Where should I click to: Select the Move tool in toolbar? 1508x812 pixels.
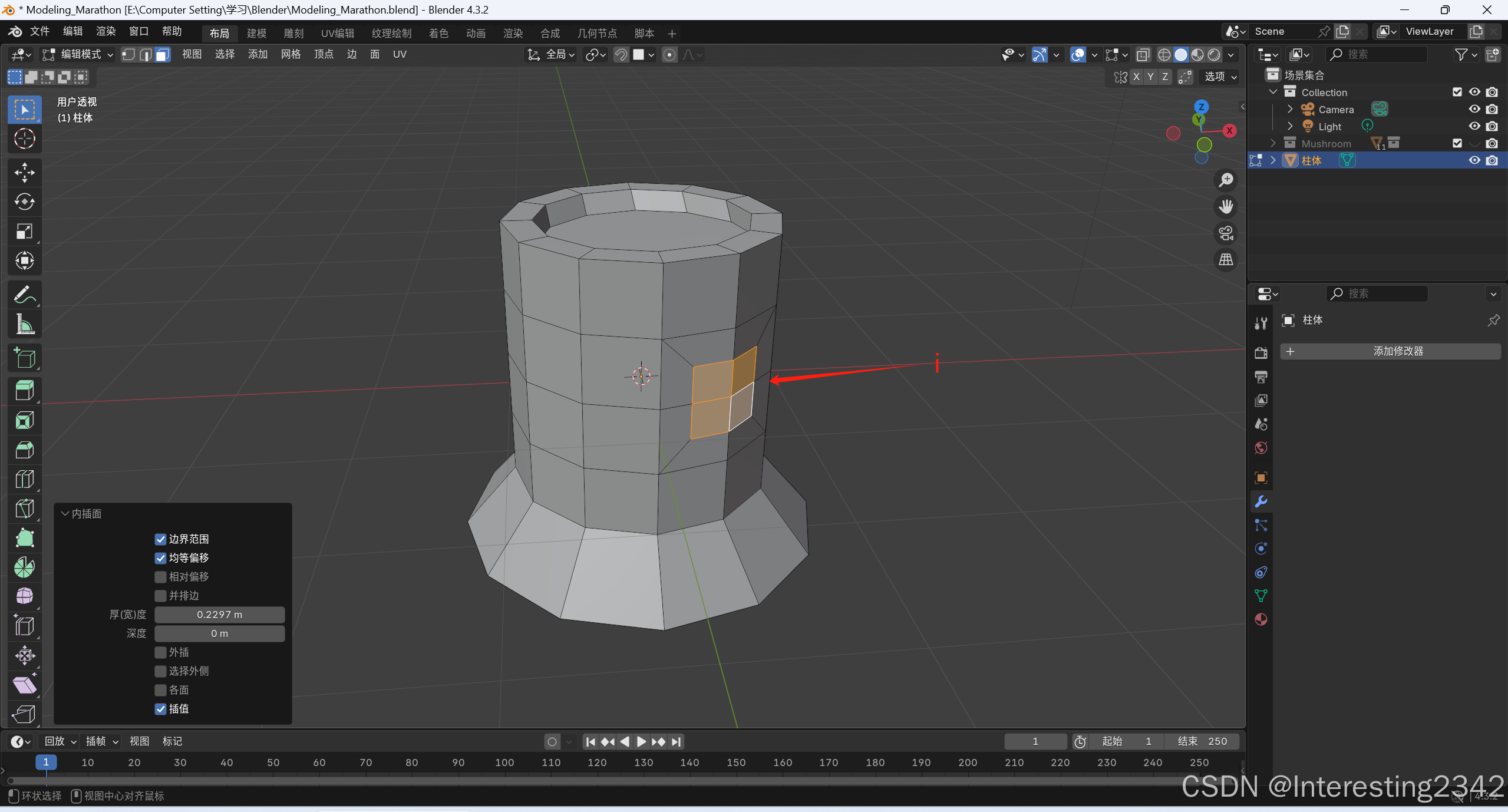24,173
